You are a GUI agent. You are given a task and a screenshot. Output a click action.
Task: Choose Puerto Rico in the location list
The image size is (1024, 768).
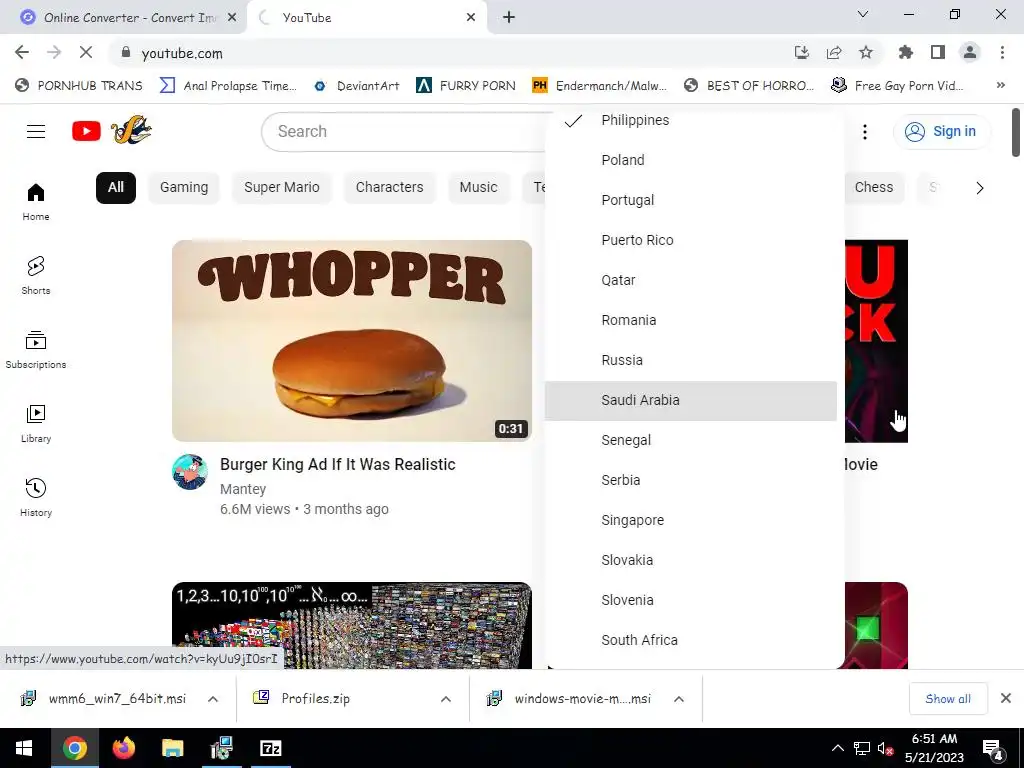pyautogui.click(x=691, y=240)
